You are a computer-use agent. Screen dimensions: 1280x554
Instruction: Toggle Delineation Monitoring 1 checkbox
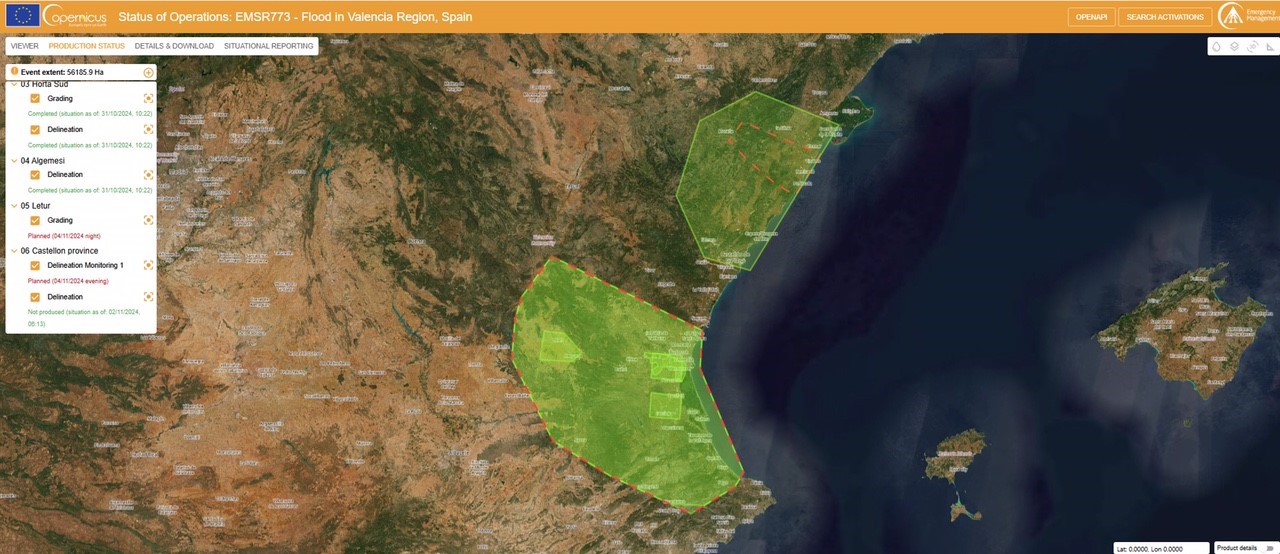(35, 266)
